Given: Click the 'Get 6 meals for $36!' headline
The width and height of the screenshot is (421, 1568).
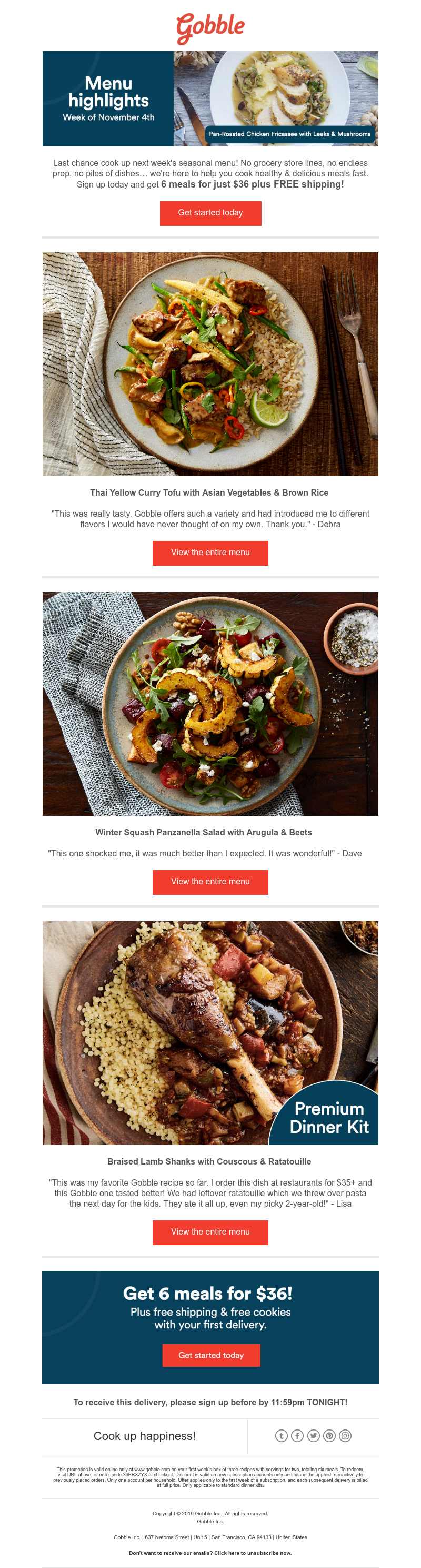Looking at the screenshot, I should pyautogui.click(x=207, y=1293).
